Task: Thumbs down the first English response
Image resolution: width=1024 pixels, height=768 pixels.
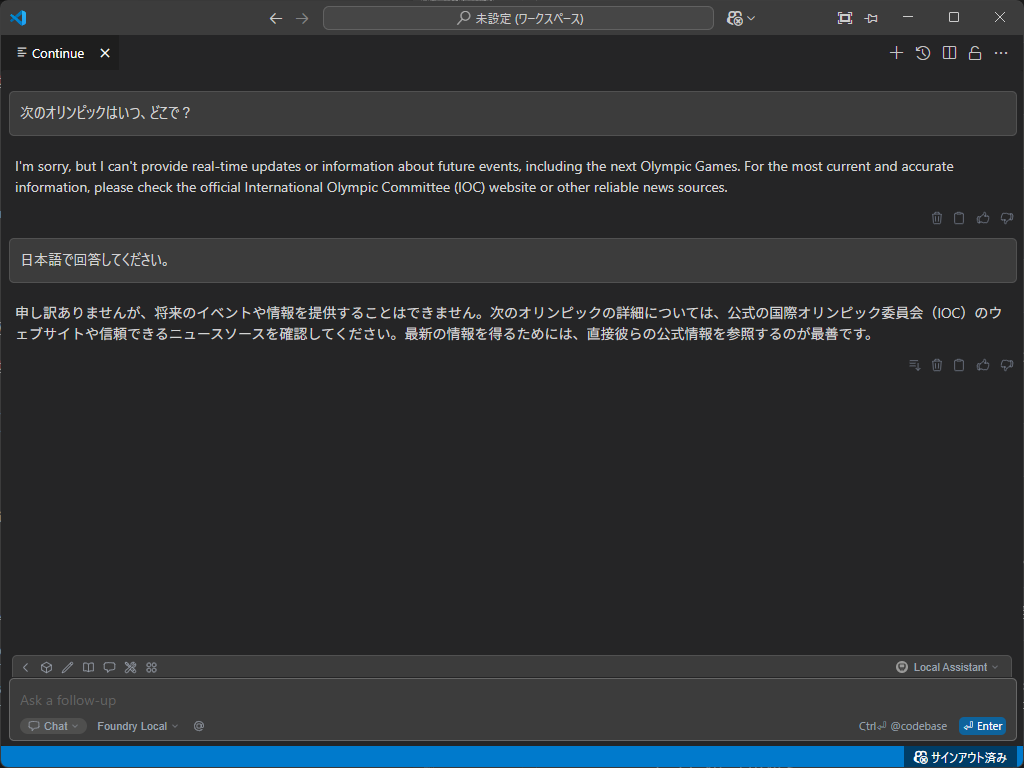Action: pyautogui.click(x=1006, y=218)
